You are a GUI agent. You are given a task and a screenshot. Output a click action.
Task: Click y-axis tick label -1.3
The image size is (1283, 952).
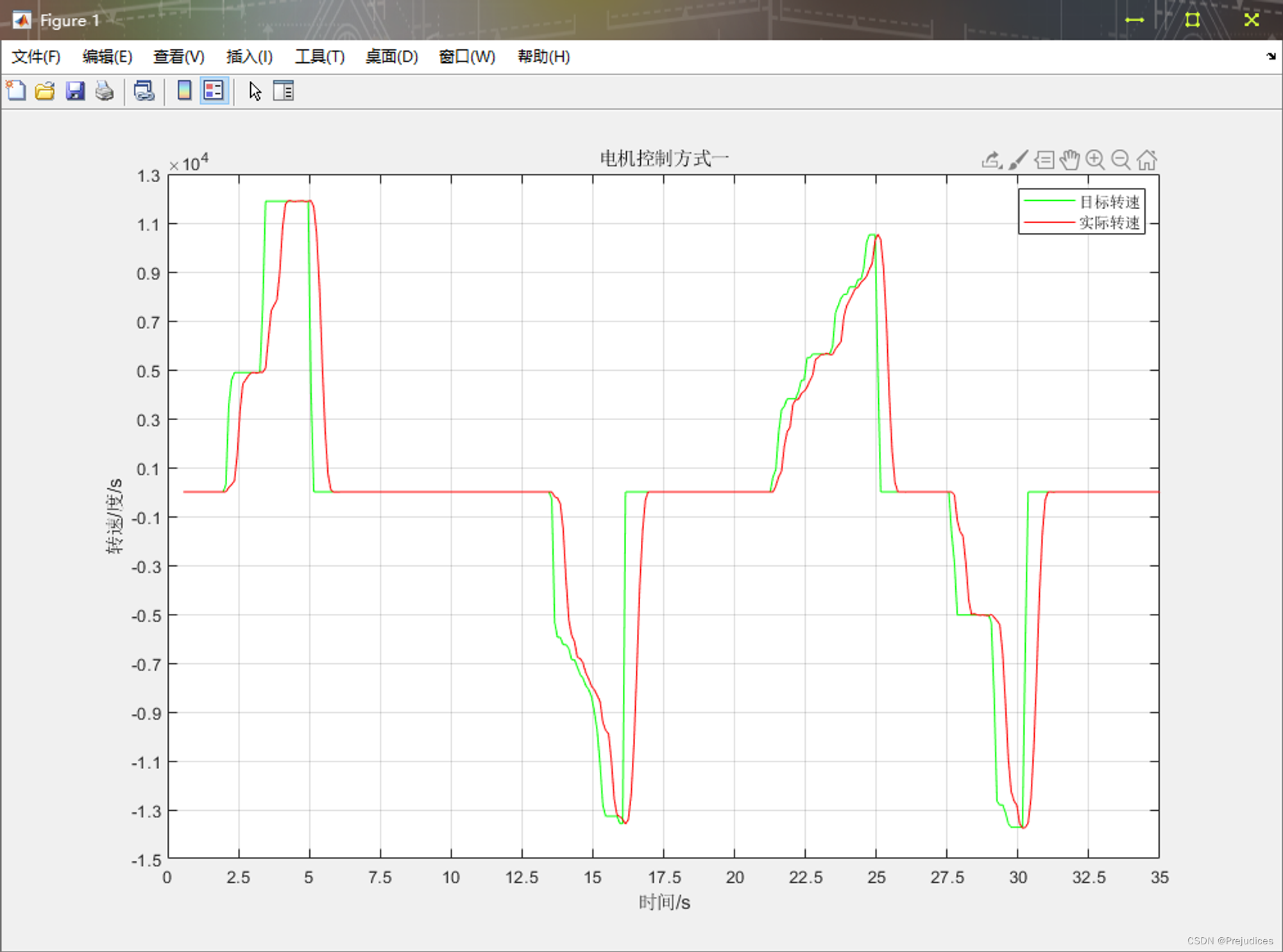pos(146,812)
